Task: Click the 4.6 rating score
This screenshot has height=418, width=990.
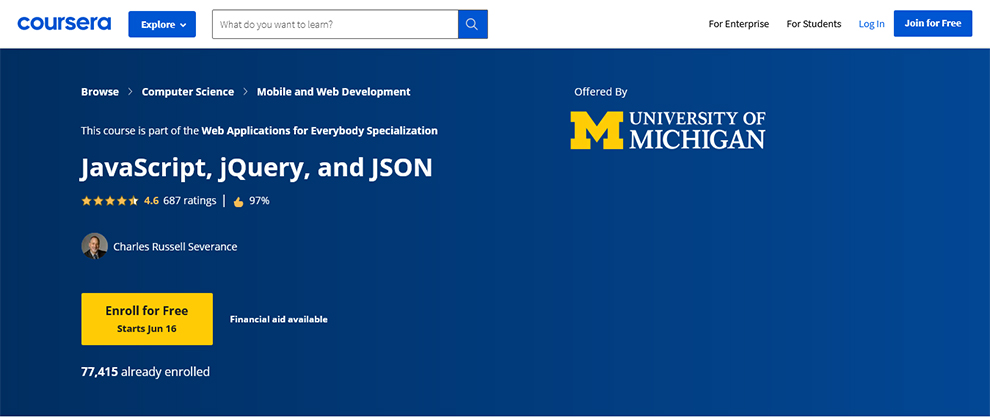Action: coord(151,201)
